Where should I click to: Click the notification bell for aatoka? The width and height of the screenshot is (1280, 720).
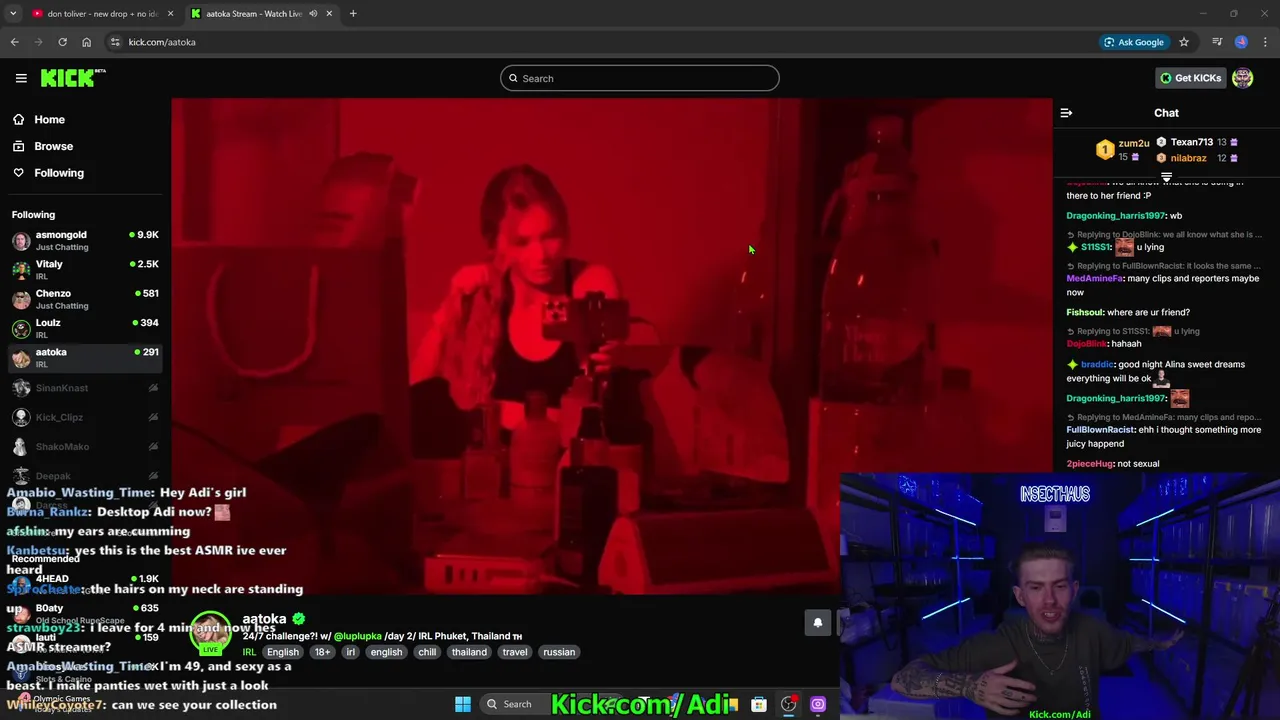[x=818, y=622]
